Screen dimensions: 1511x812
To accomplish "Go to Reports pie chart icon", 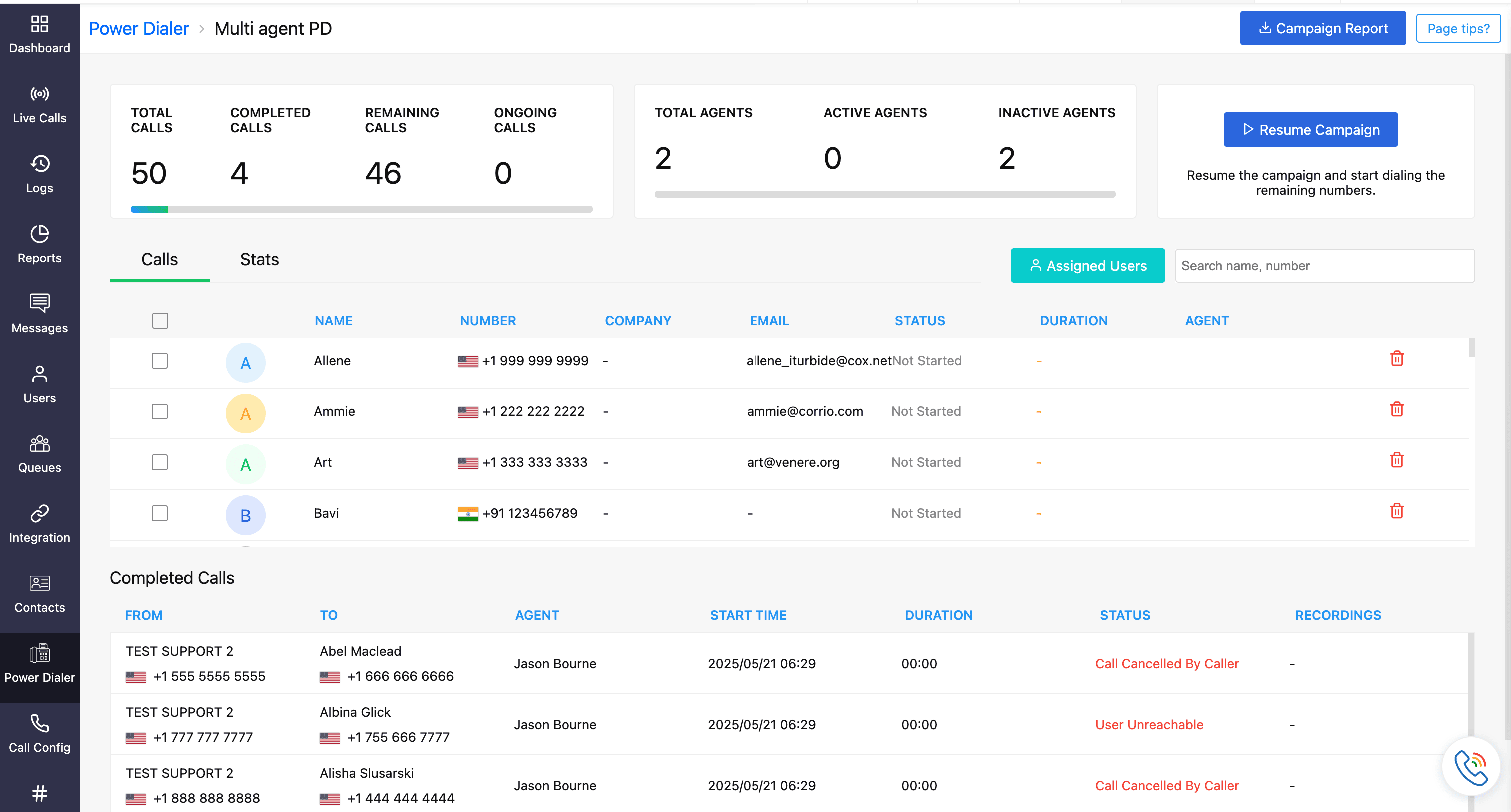I will click(x=39, y=234).
